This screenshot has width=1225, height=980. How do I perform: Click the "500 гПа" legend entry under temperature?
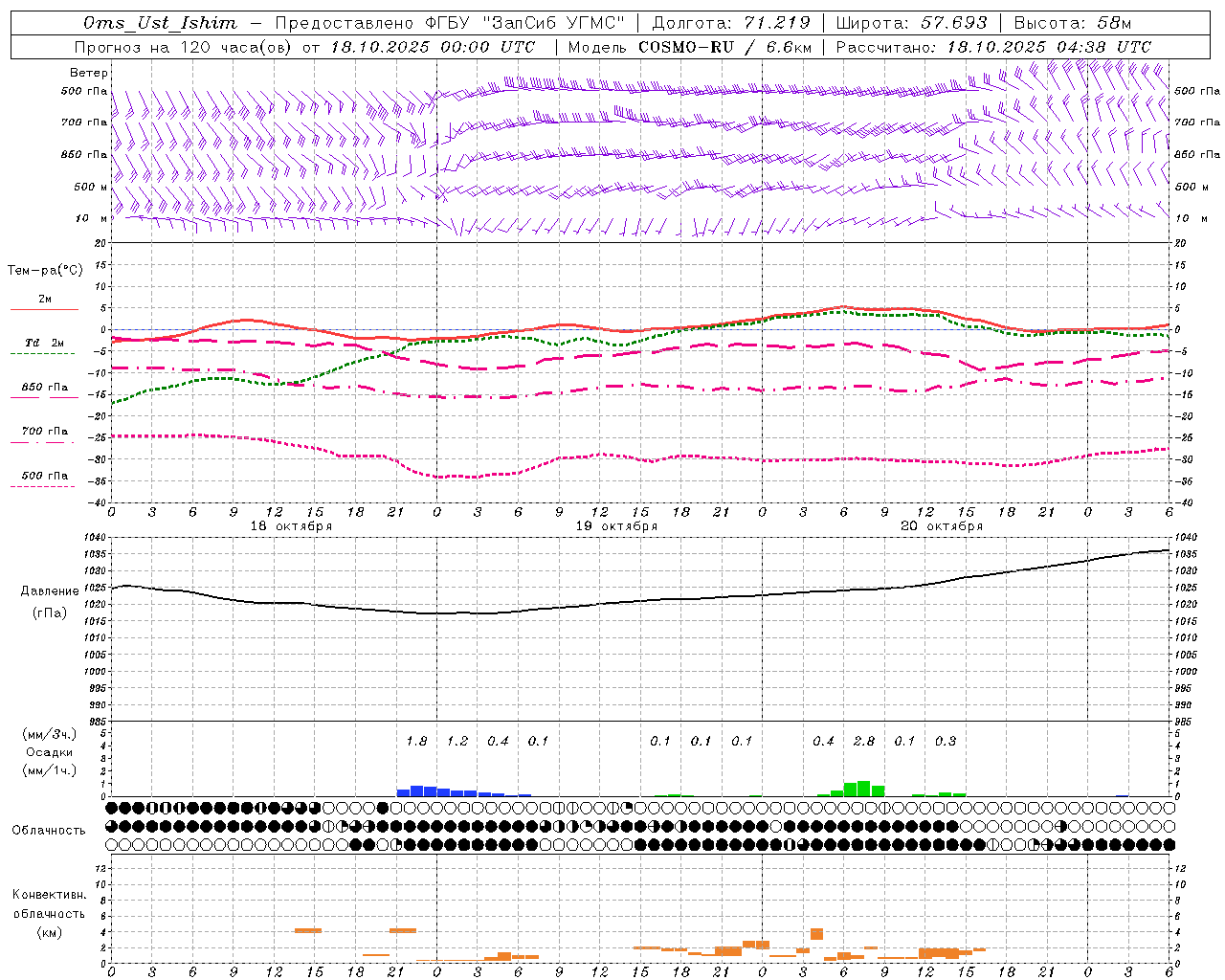coord(45,476)
